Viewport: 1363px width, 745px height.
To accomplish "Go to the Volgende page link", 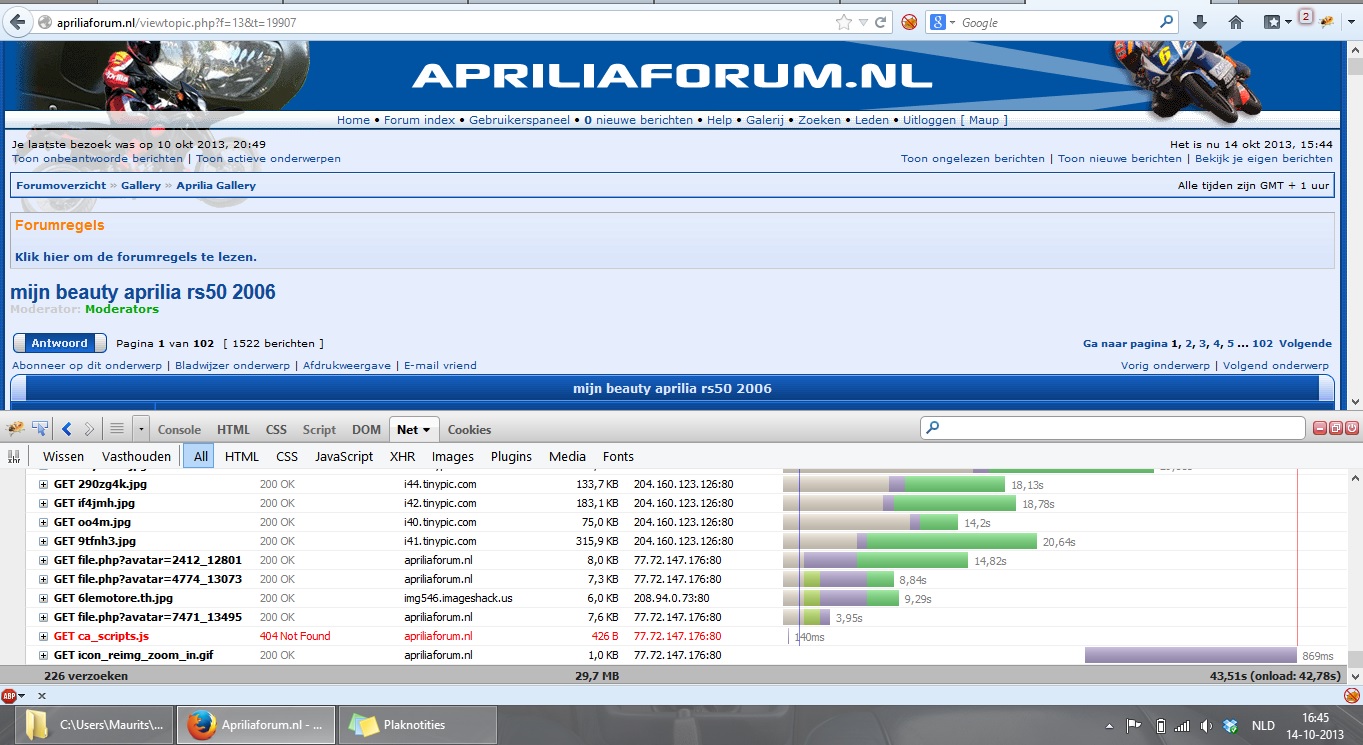I will click(x=1305, y=343).
